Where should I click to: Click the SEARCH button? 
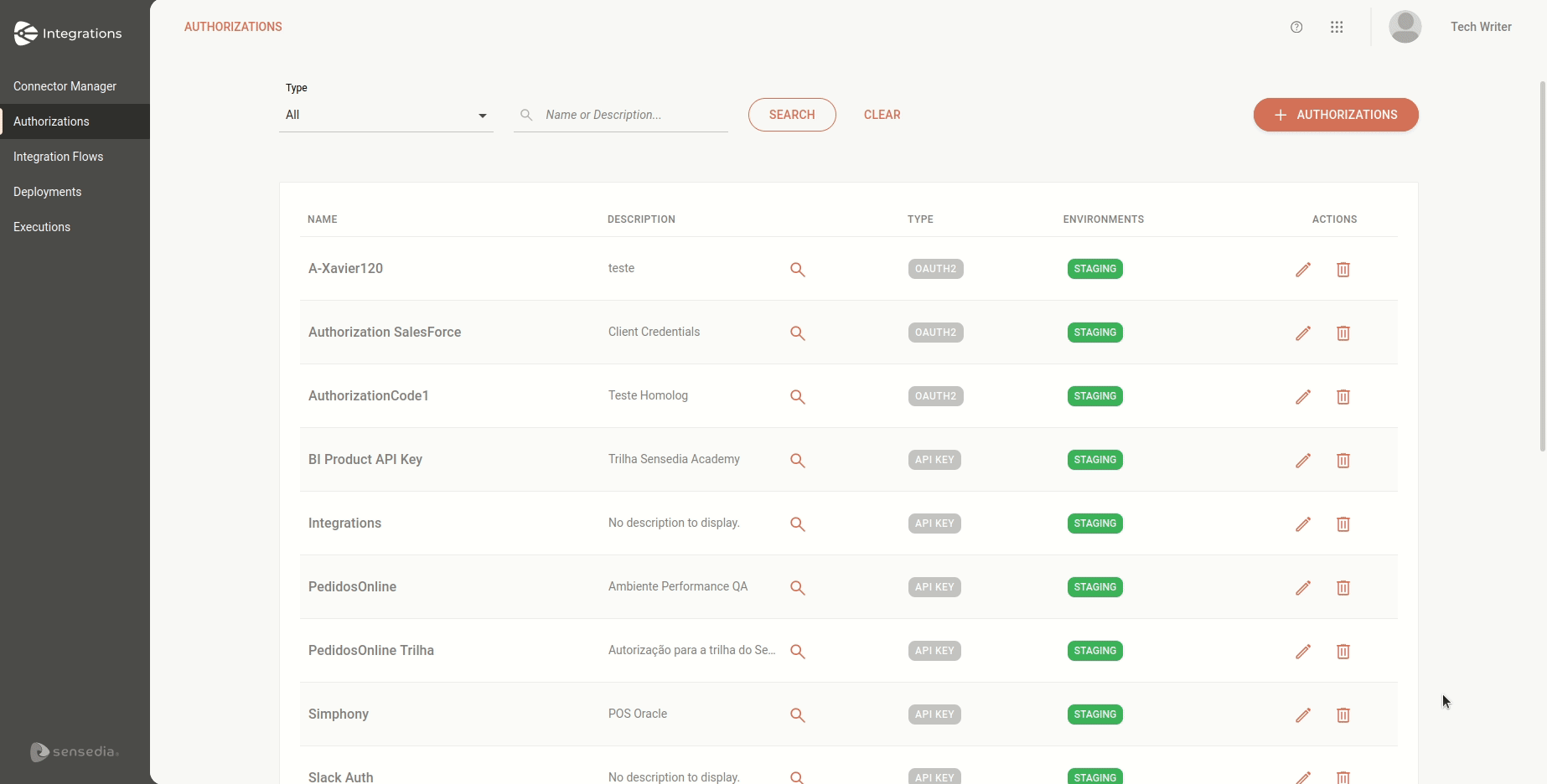click(x=791, y=115)
